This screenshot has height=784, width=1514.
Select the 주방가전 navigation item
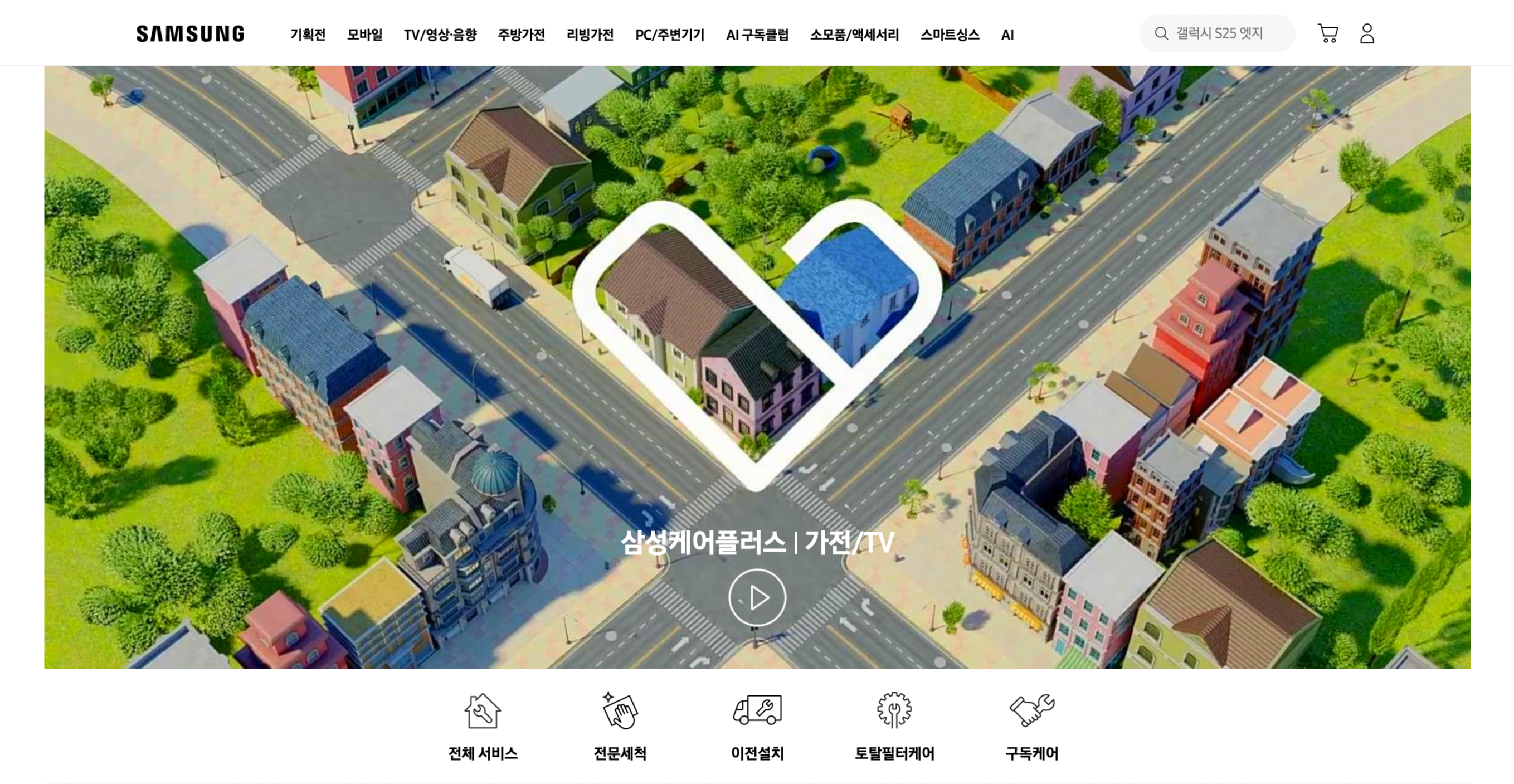522,35
